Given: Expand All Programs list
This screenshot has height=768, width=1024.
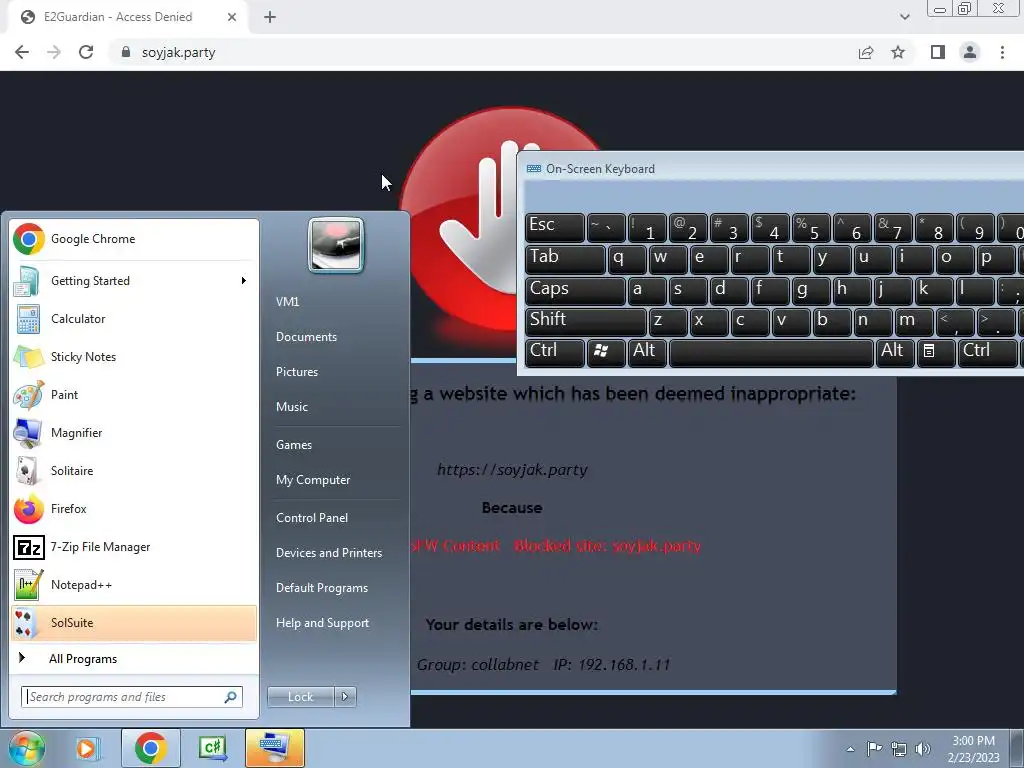Looking at the screenshot, I should [134, 658].
